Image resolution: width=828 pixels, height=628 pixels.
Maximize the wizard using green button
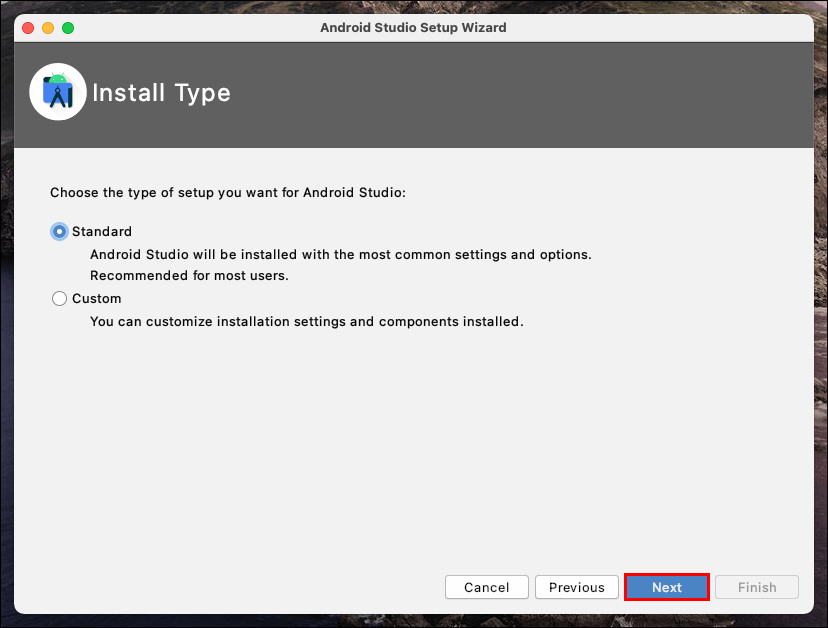coord(68,27)
